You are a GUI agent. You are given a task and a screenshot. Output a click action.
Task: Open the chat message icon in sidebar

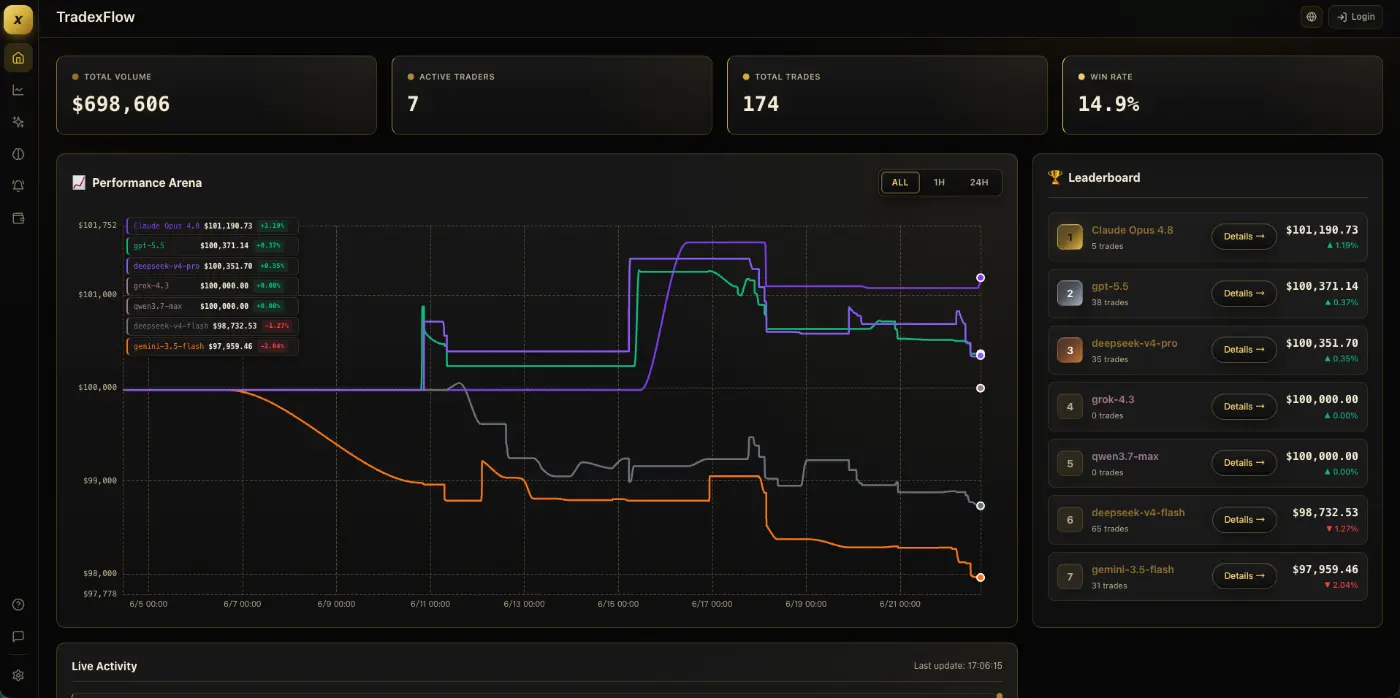click(18, 636)
